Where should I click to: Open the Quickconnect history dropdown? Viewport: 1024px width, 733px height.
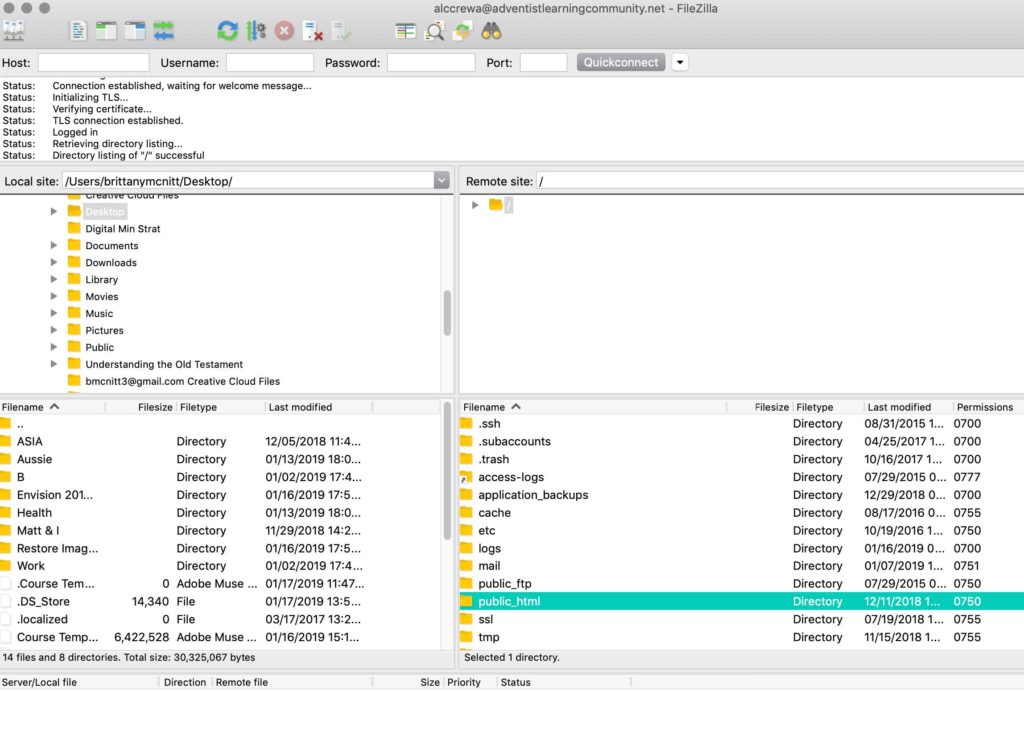[x=680, y=62]
